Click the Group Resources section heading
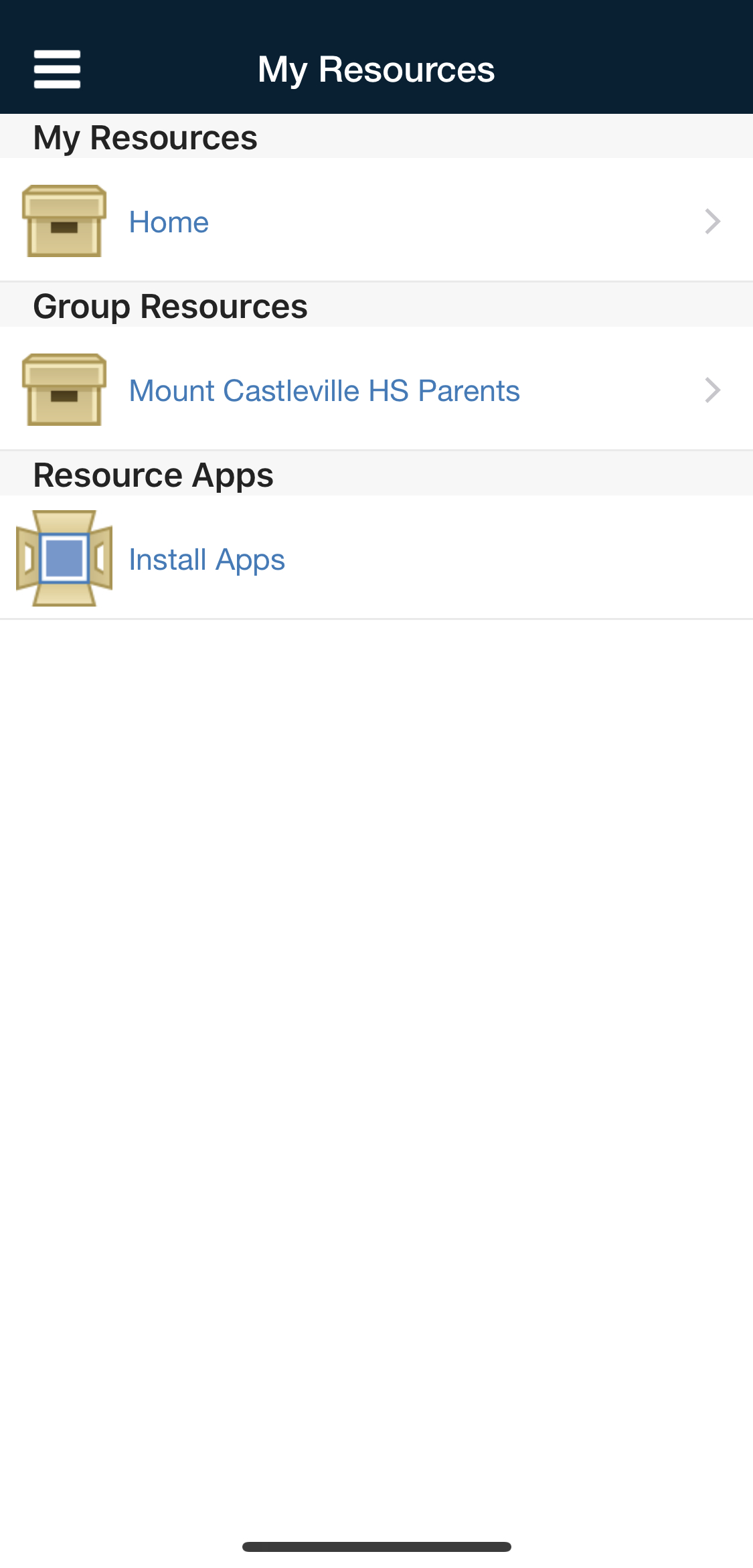This screenshot has height=1568, width=753. pyautogui.click(x=170, y=307)
